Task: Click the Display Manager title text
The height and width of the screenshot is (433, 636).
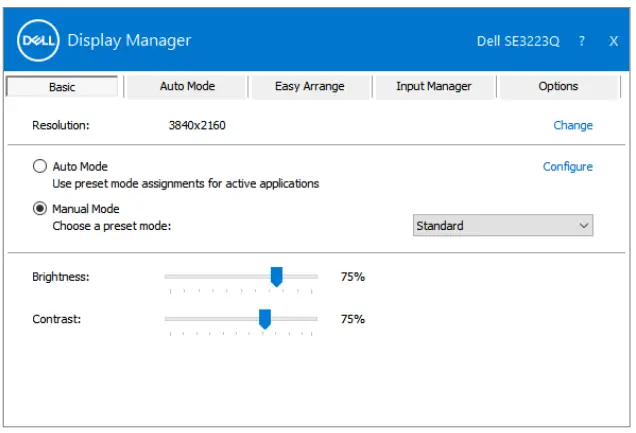Action: click(129, 41)
